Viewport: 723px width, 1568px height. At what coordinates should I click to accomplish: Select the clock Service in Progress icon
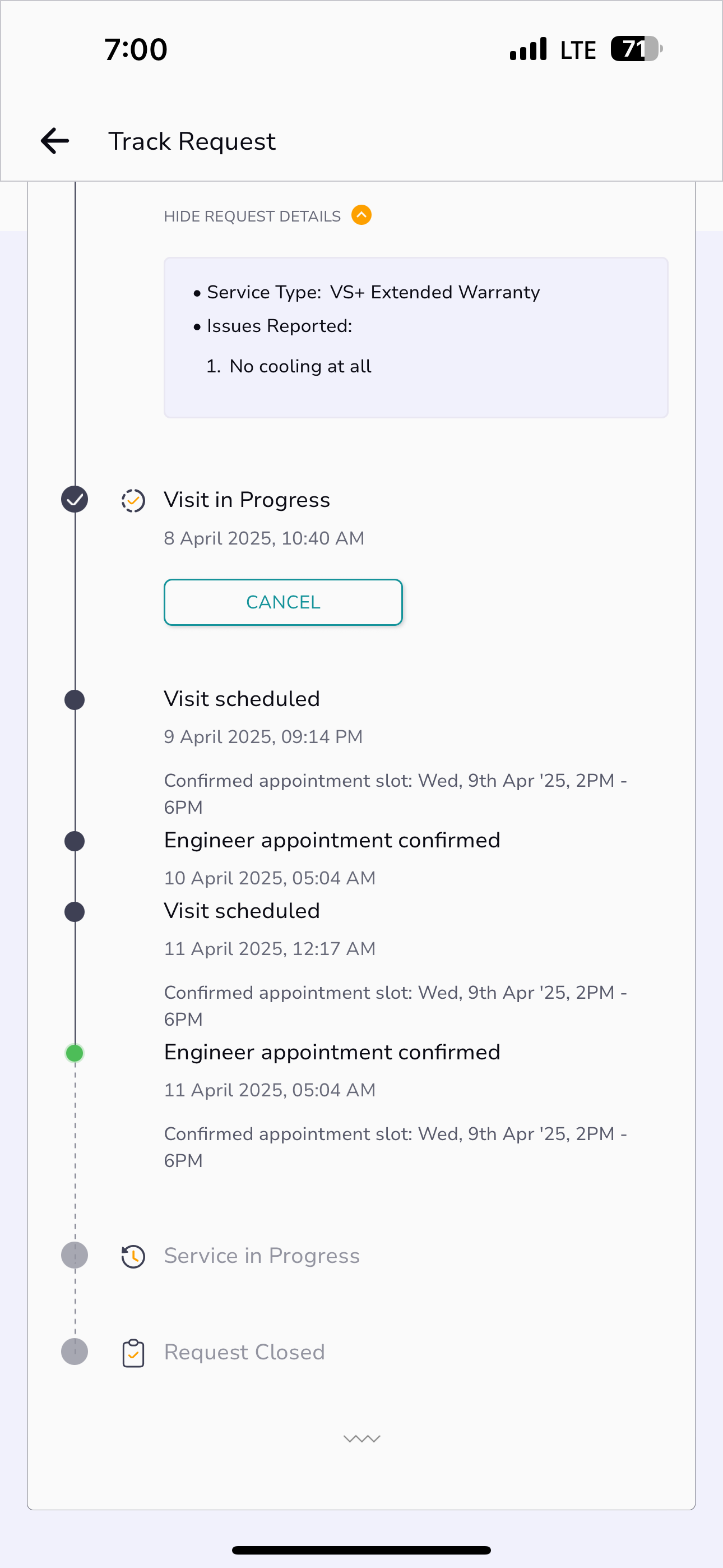click(x=133, y=1256)
